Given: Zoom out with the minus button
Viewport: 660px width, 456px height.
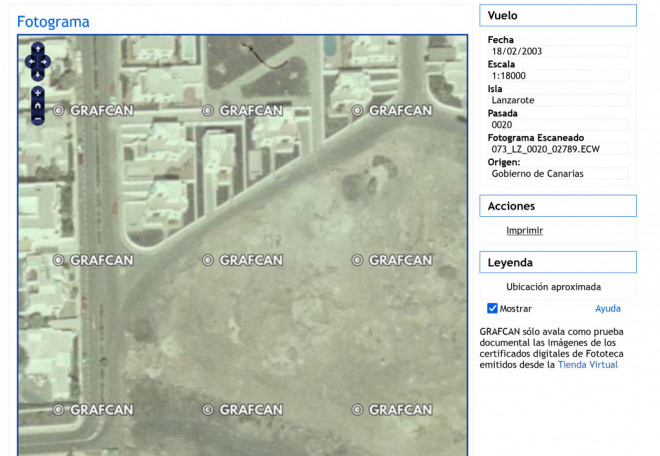Looking at the screenshot, I should (38, 118).
